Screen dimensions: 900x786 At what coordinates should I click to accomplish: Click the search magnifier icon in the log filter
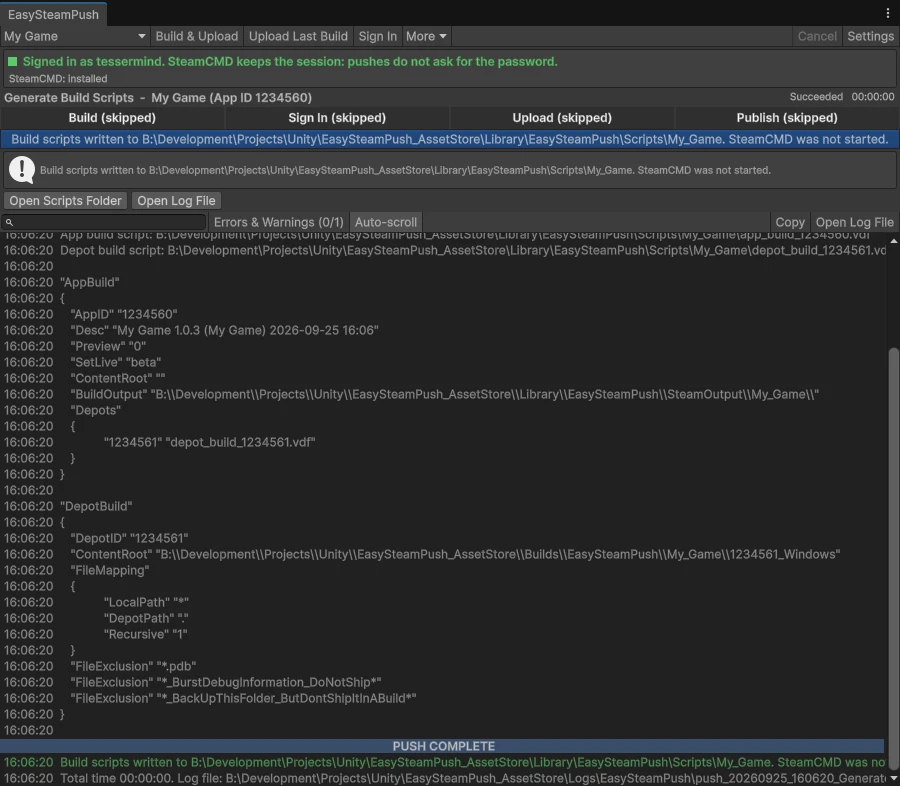click(9, 222)
